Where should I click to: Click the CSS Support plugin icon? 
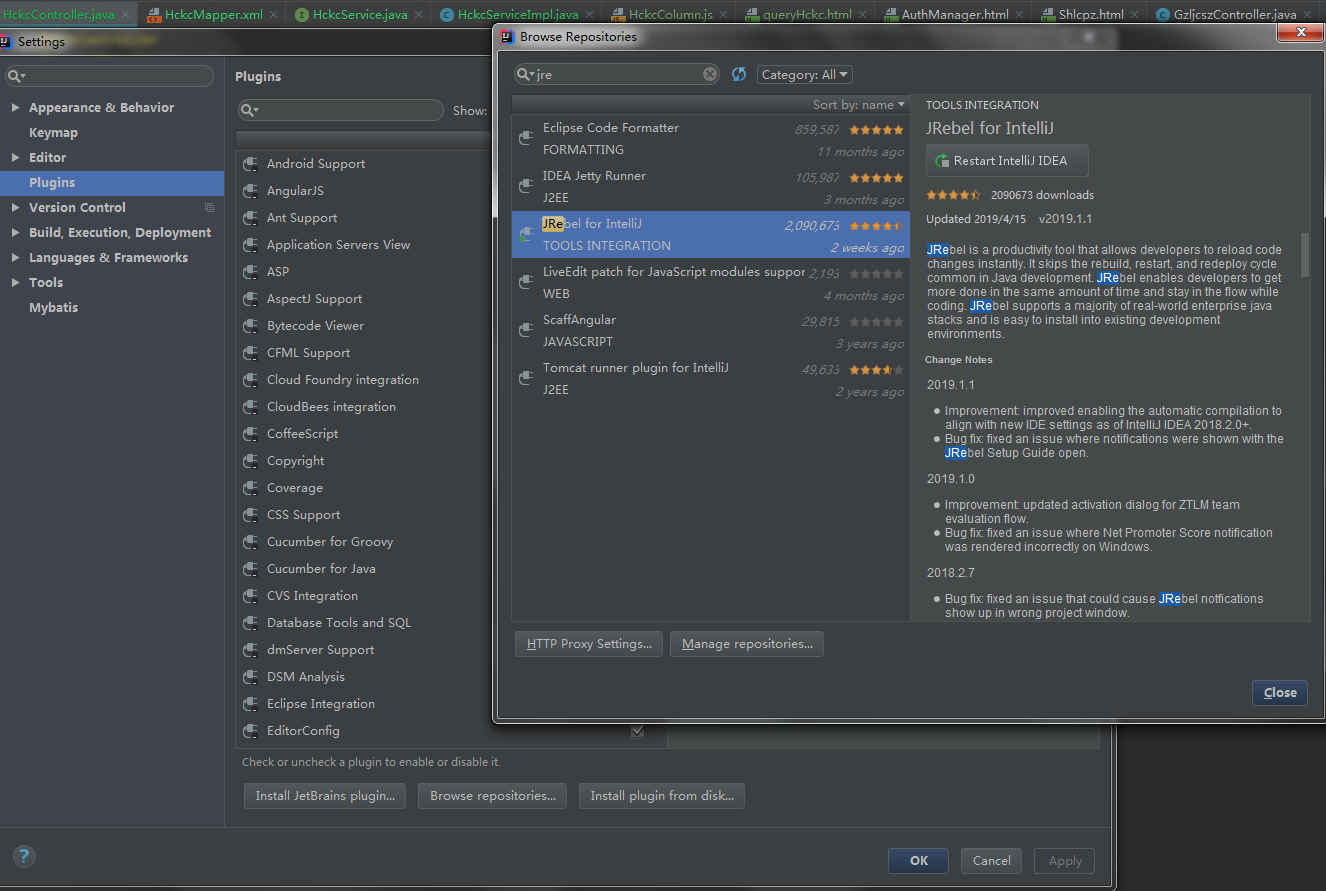[x=250, y=515]
